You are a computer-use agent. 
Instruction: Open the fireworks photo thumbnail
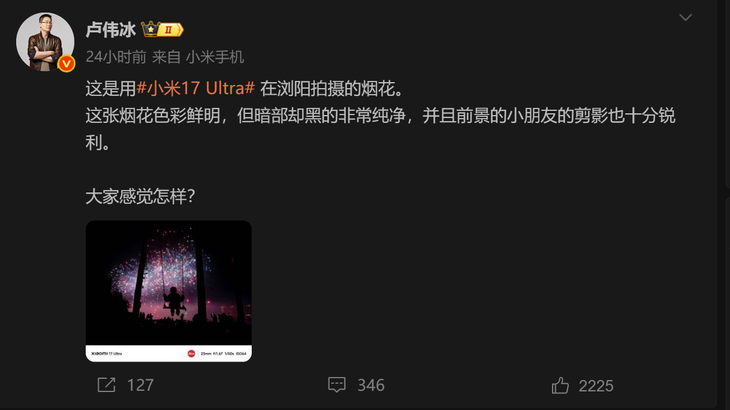click(169, 291)
